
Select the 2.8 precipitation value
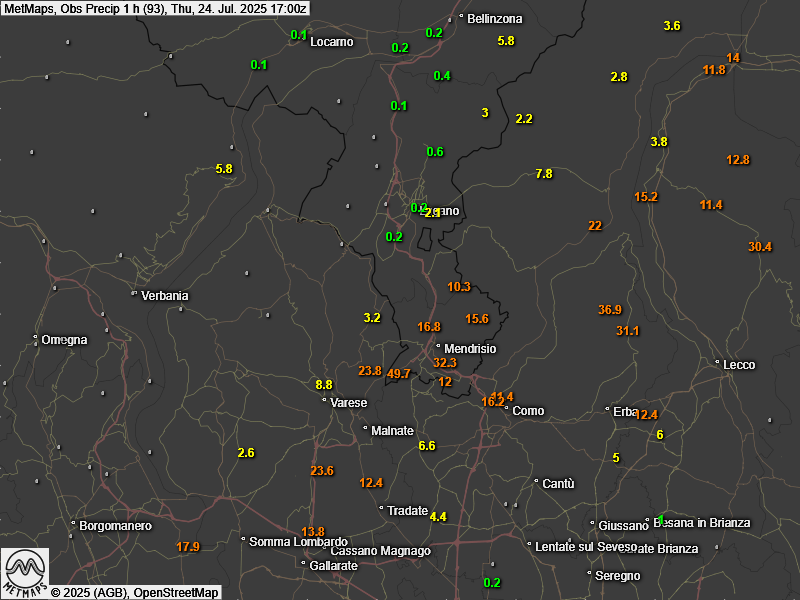619,77
